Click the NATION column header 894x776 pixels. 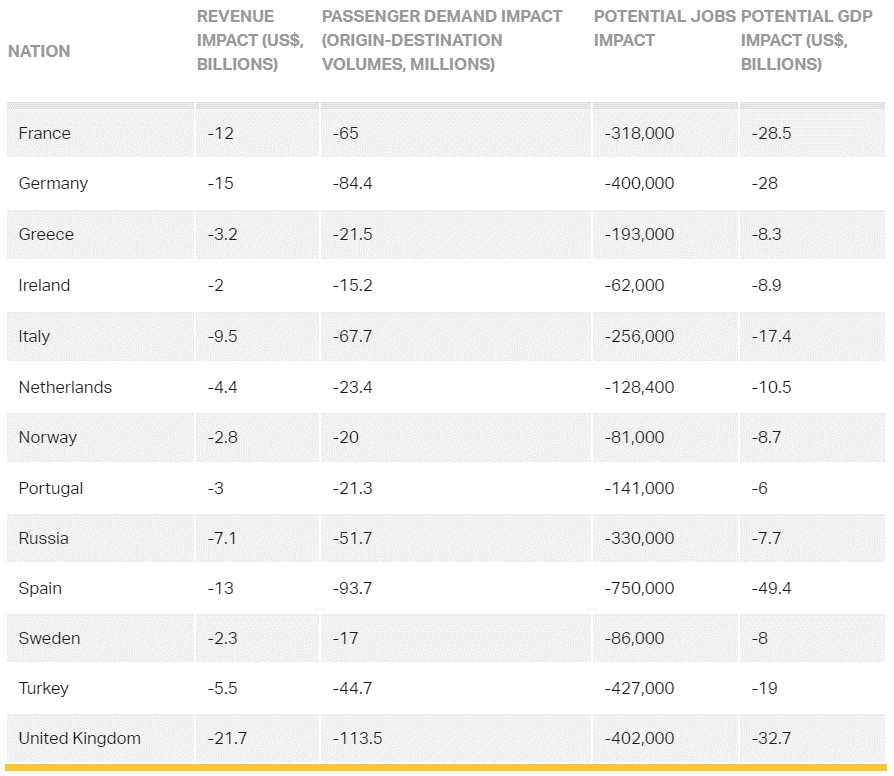pos(39,51)
